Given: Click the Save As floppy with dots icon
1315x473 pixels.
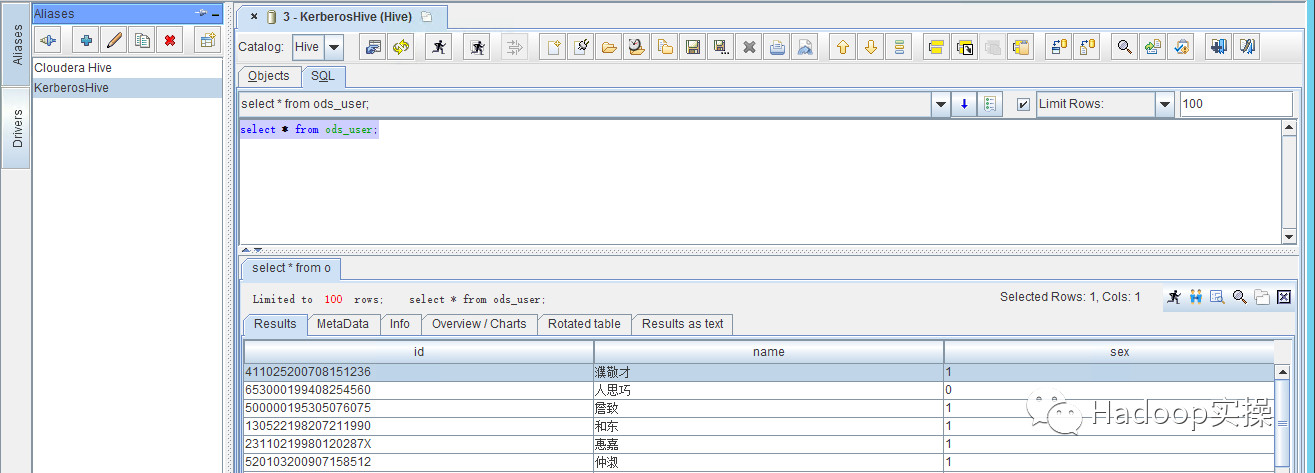Looking at the screenshot, I should click(x=720, y=47).
